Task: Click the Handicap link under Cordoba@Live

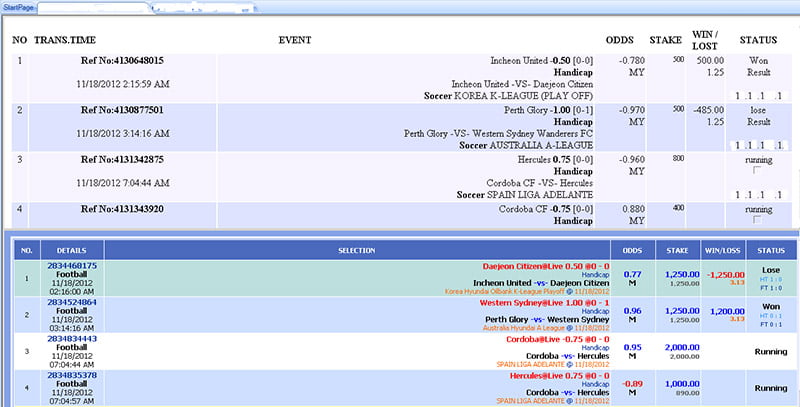Action: click(x=595, y=348)
